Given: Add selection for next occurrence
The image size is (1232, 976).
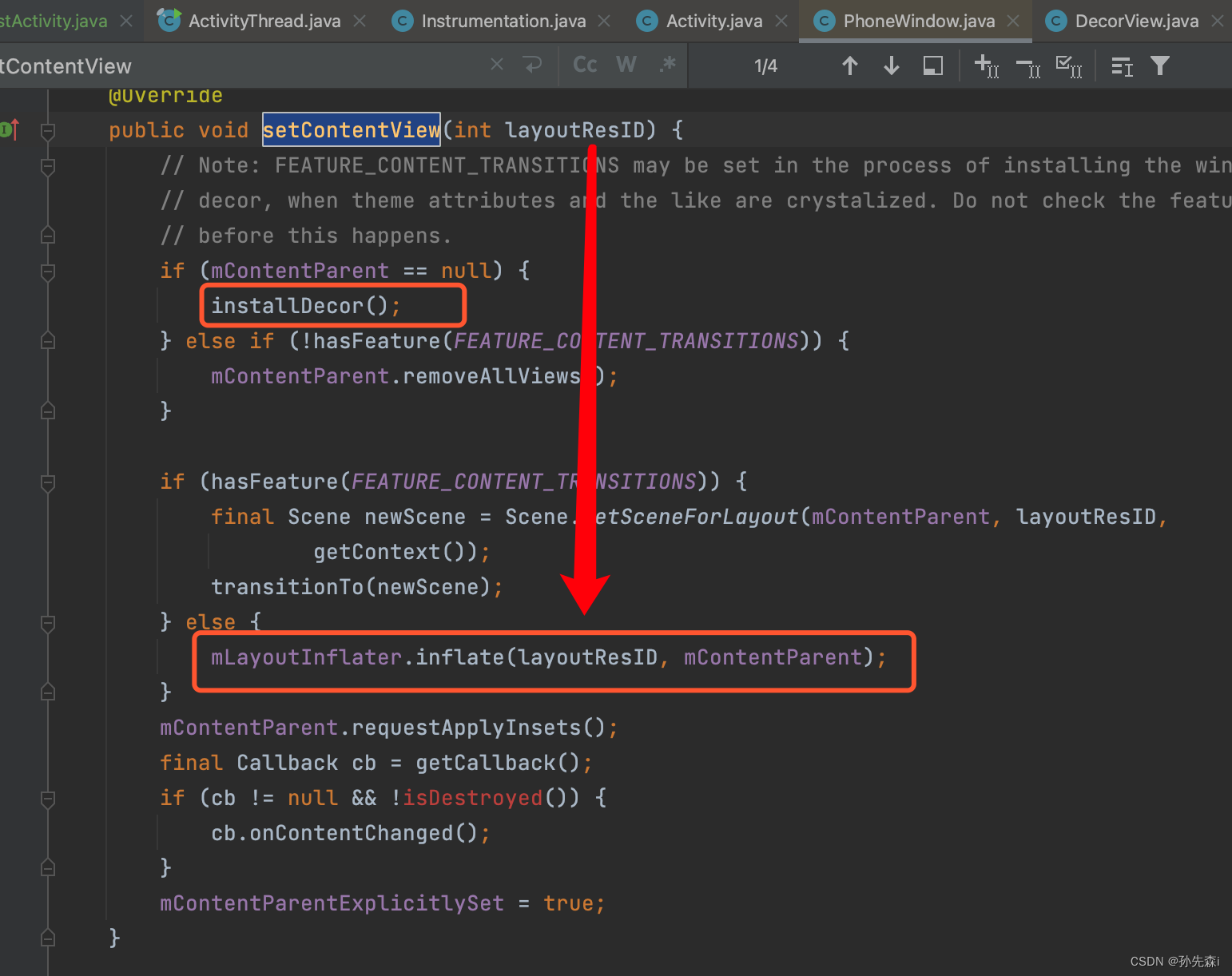Looking at the screenshot, I should (x=987, y=65).
